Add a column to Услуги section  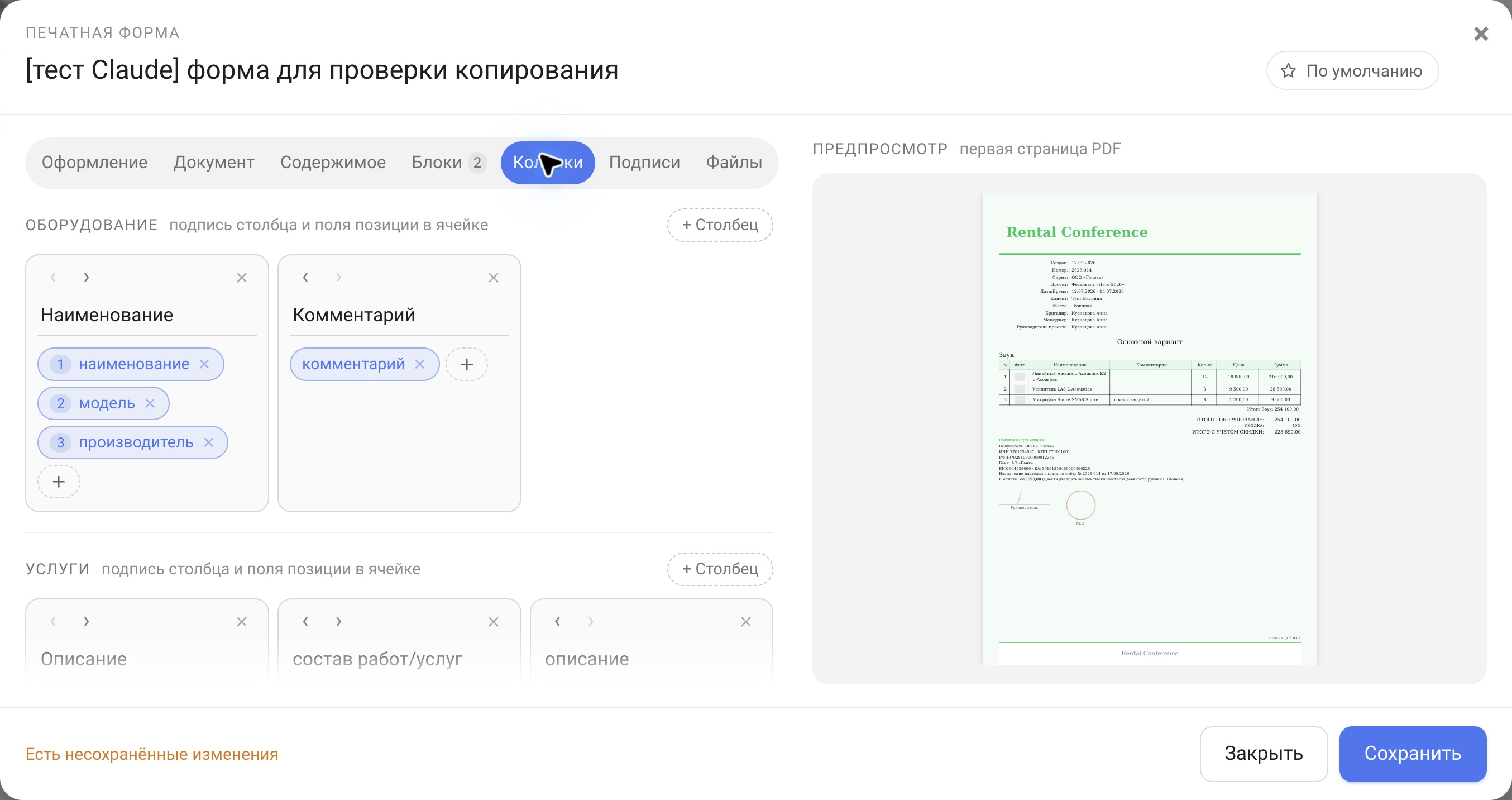[x=720, y=569]
